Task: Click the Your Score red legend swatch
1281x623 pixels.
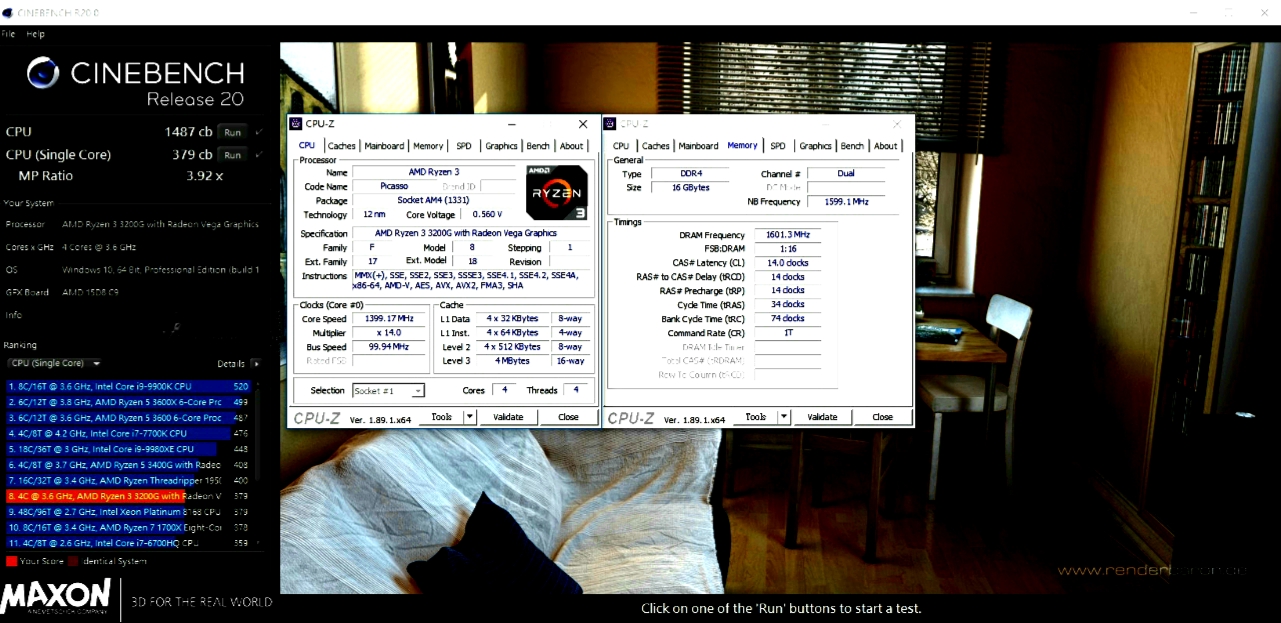Action: 11,561
